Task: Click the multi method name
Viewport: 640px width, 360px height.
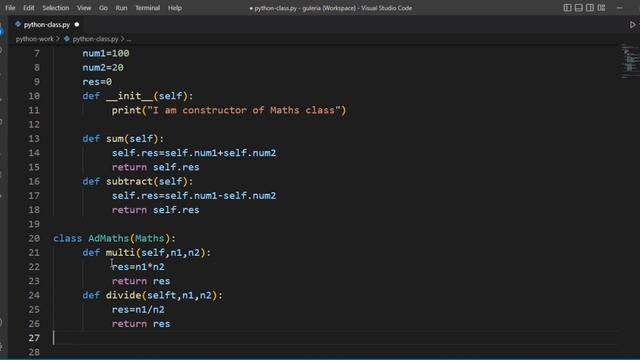Action: click(120, 253)
